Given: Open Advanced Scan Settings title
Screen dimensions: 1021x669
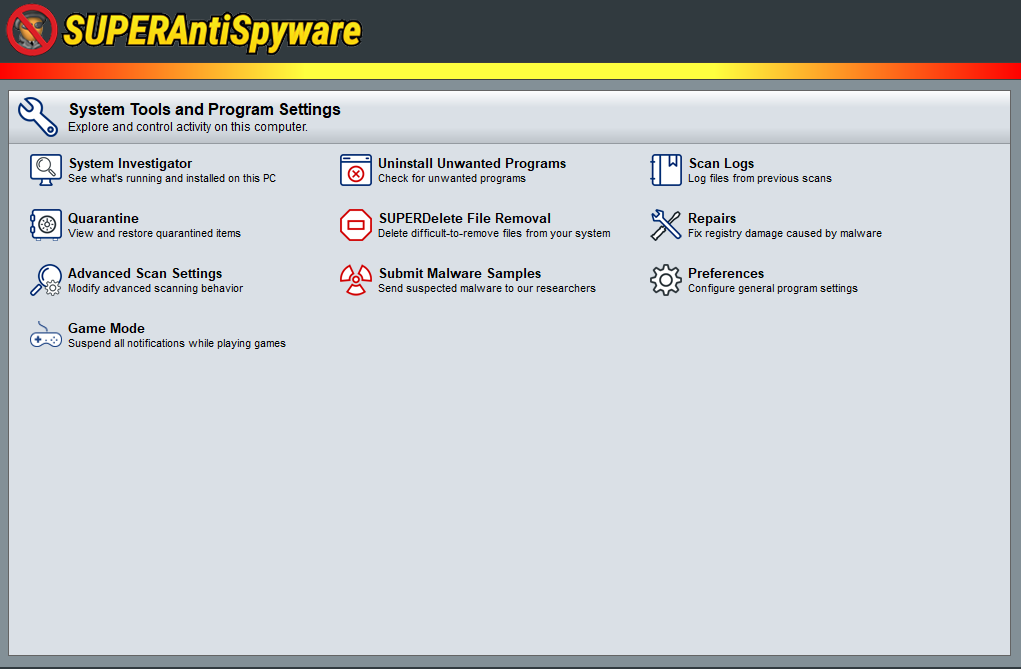Looking at the screenshot, I should [x=145, y=274].
